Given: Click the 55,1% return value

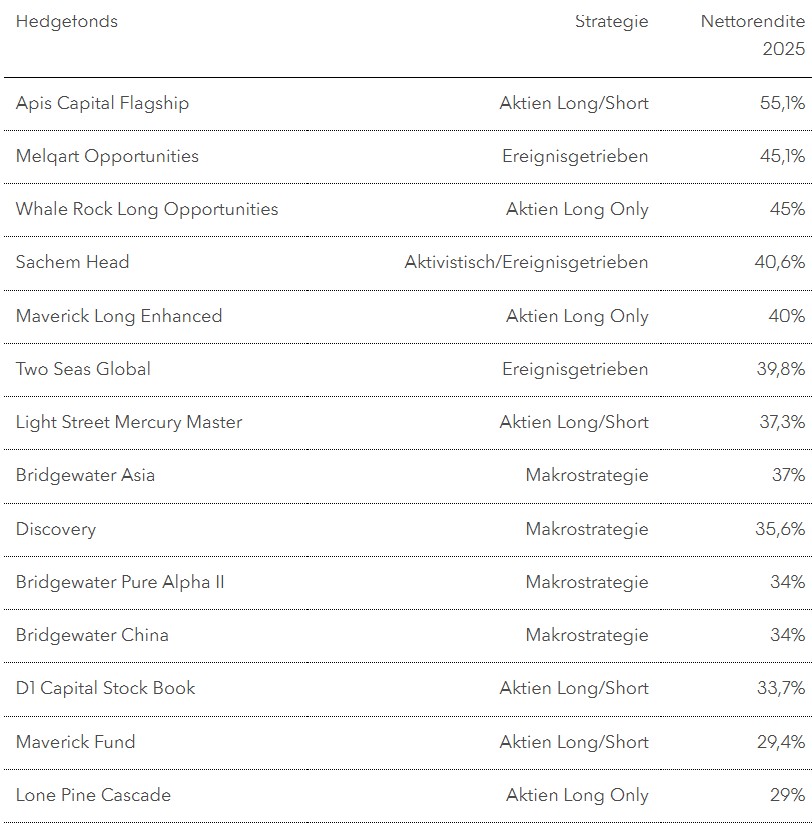Looking at the screenshot, I should point(780,103).
